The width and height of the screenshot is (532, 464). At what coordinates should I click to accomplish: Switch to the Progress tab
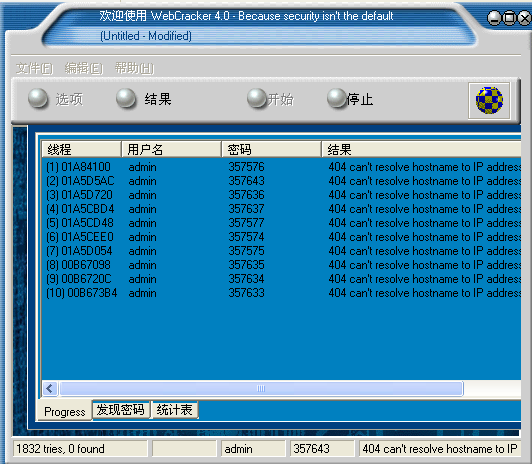64,411
